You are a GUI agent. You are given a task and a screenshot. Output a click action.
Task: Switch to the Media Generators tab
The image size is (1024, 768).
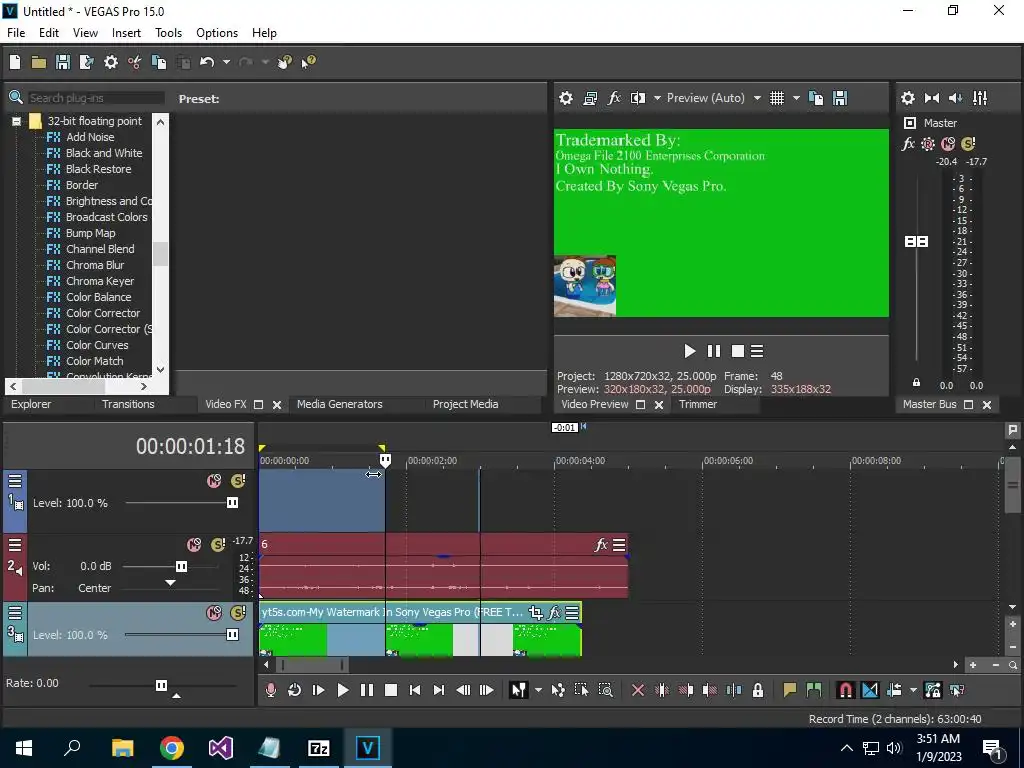(x=340, y=404)
